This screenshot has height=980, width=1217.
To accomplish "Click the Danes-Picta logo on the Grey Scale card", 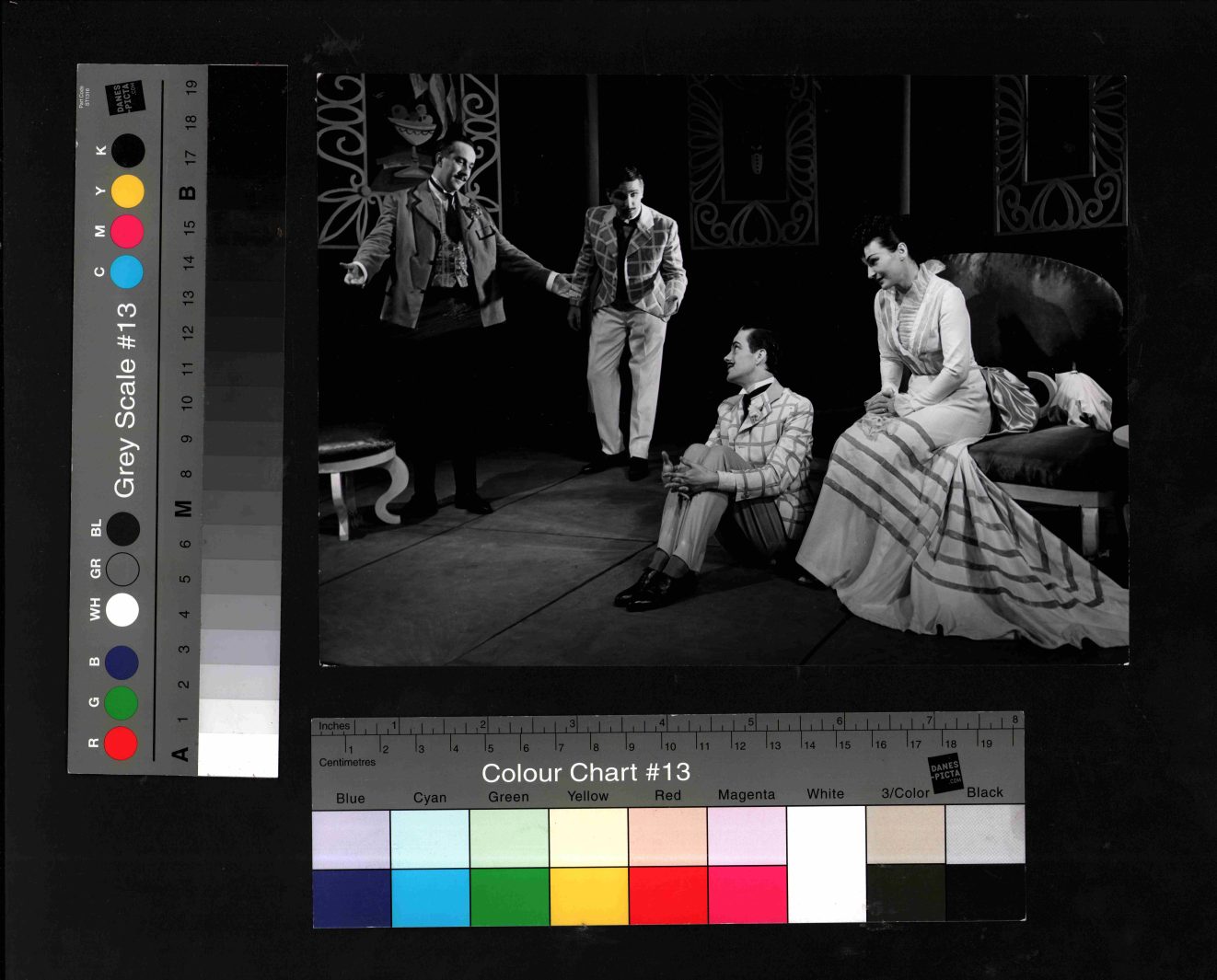I will (x=125, y=98).
